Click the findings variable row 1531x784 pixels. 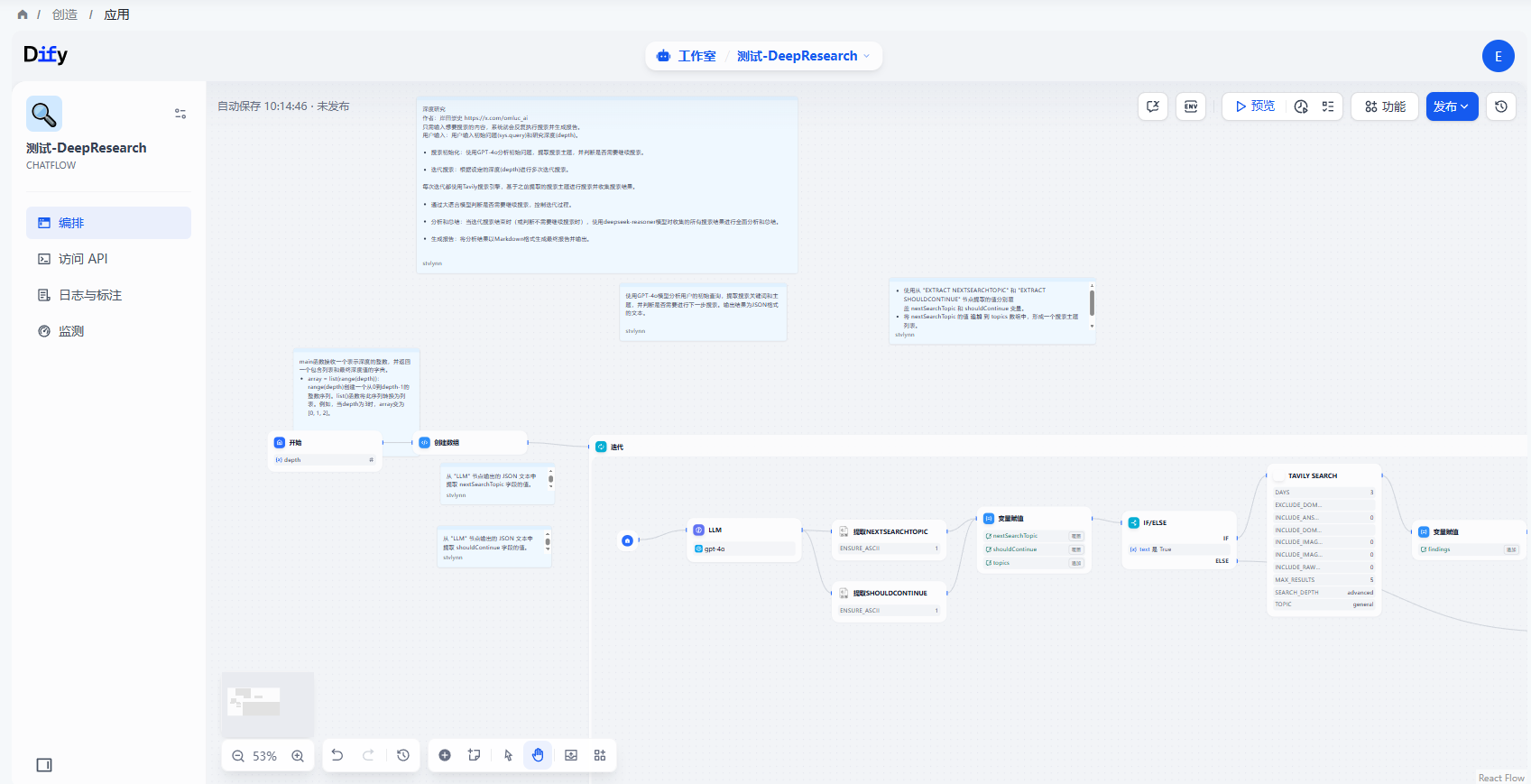click(x=1469, y=549)
